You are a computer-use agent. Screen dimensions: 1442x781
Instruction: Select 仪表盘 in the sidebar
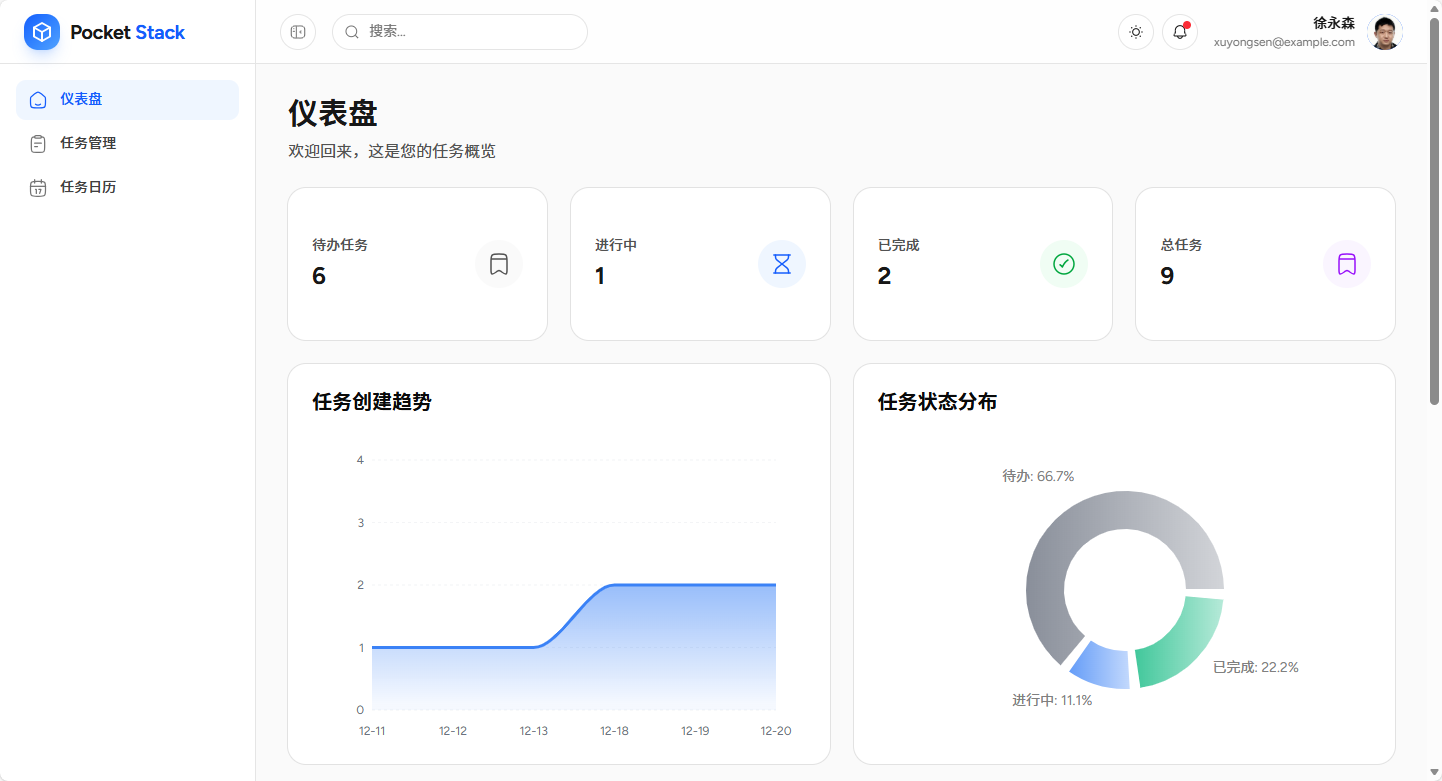(x=80, y=99)
